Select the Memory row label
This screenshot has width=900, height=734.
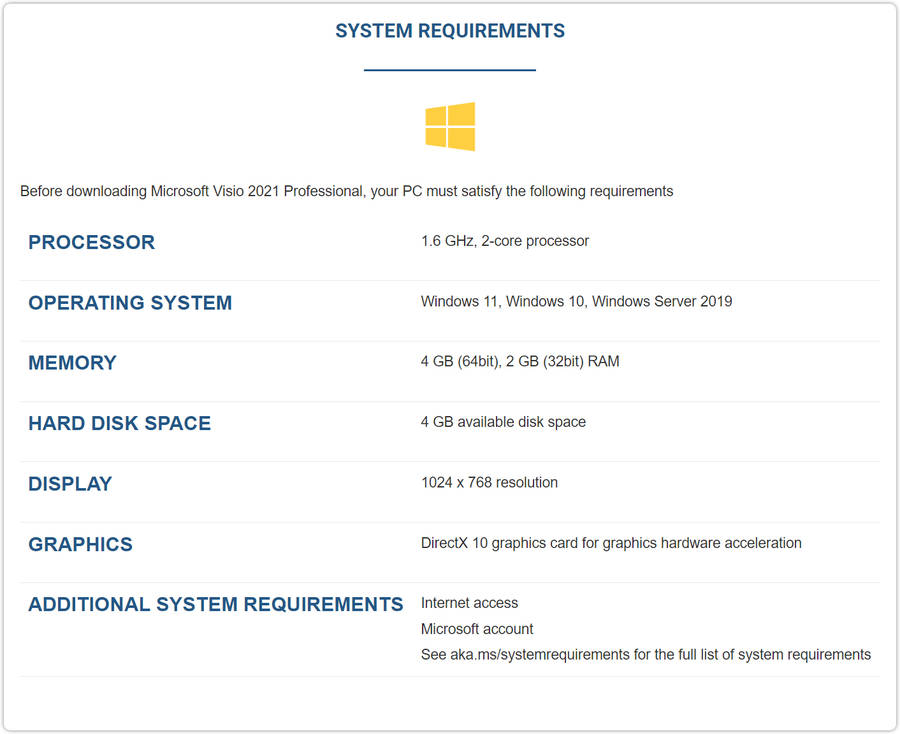coord(72,363)
